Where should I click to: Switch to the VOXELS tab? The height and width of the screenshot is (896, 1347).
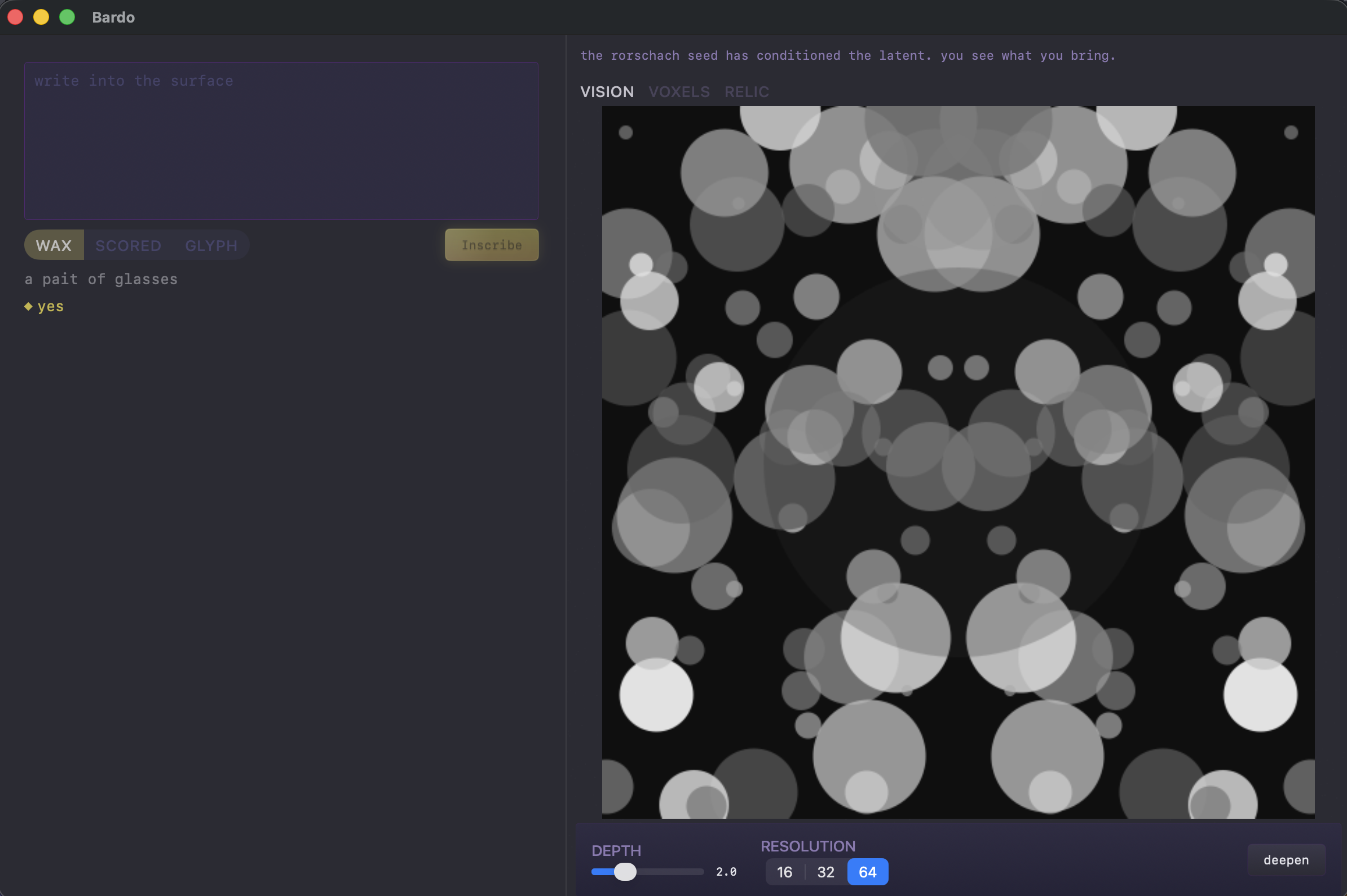pos(679,91)
